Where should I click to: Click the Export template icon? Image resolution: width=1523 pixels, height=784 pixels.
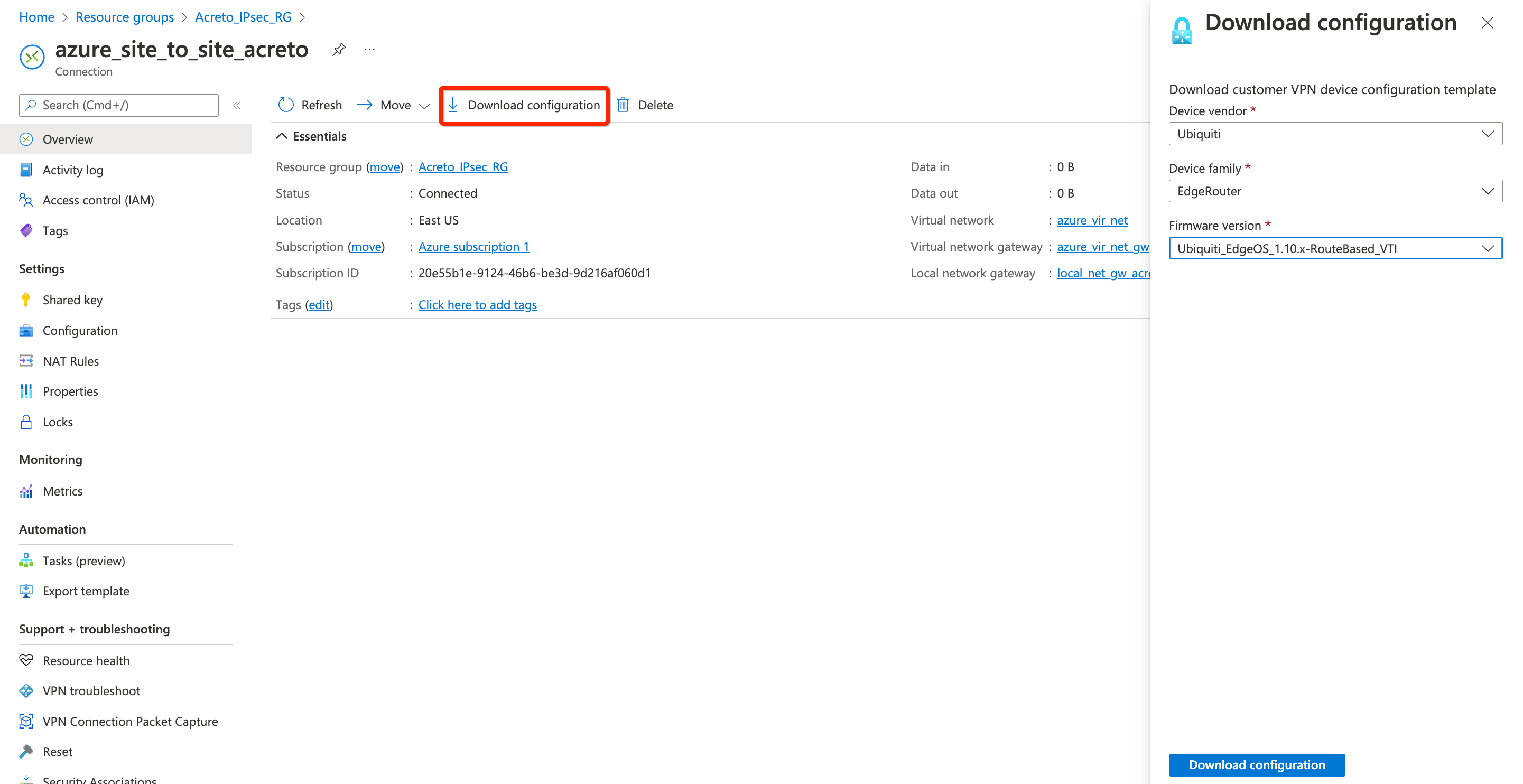[x=26, y=591]
